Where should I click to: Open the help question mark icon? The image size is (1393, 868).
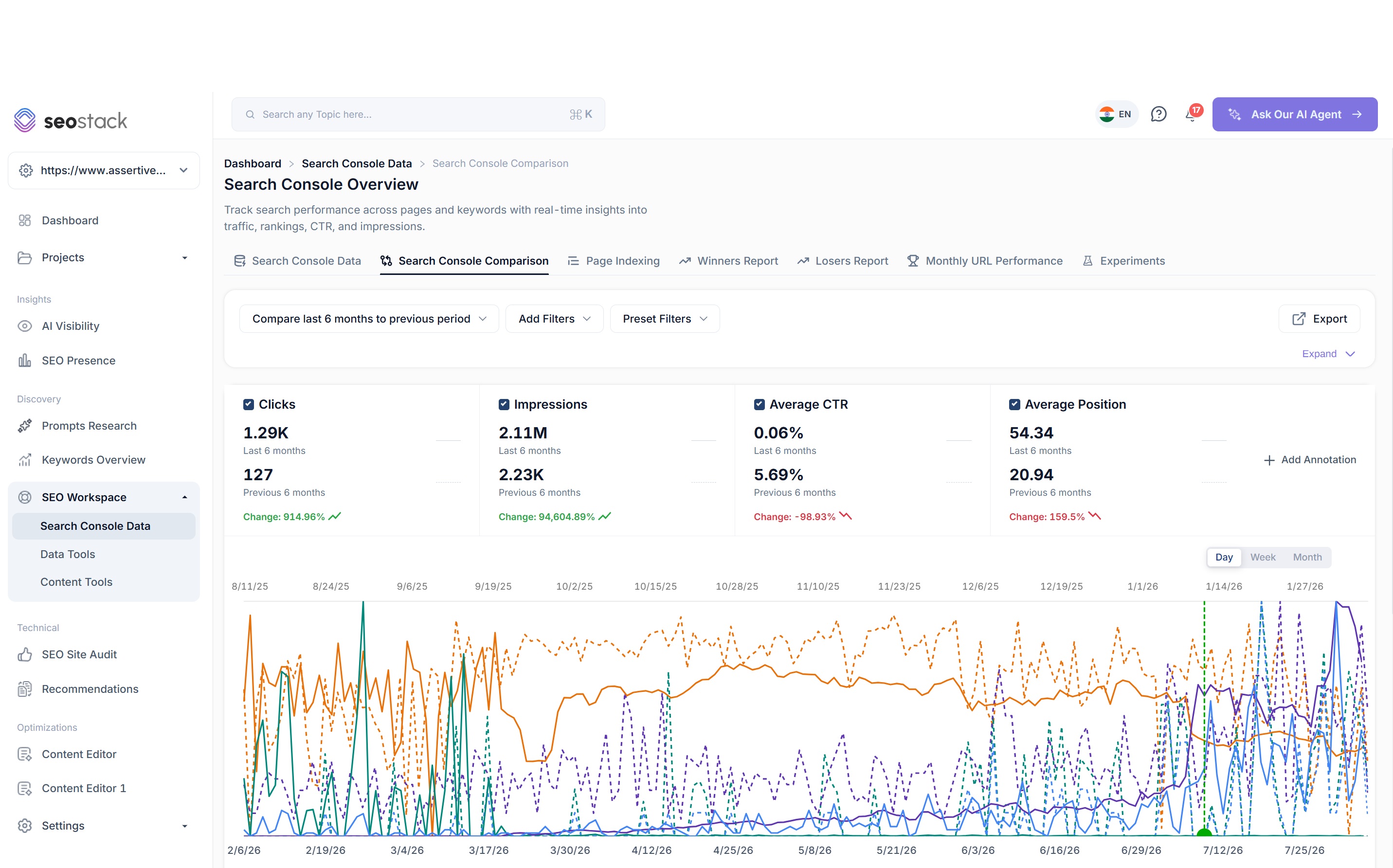(1159, 114)
